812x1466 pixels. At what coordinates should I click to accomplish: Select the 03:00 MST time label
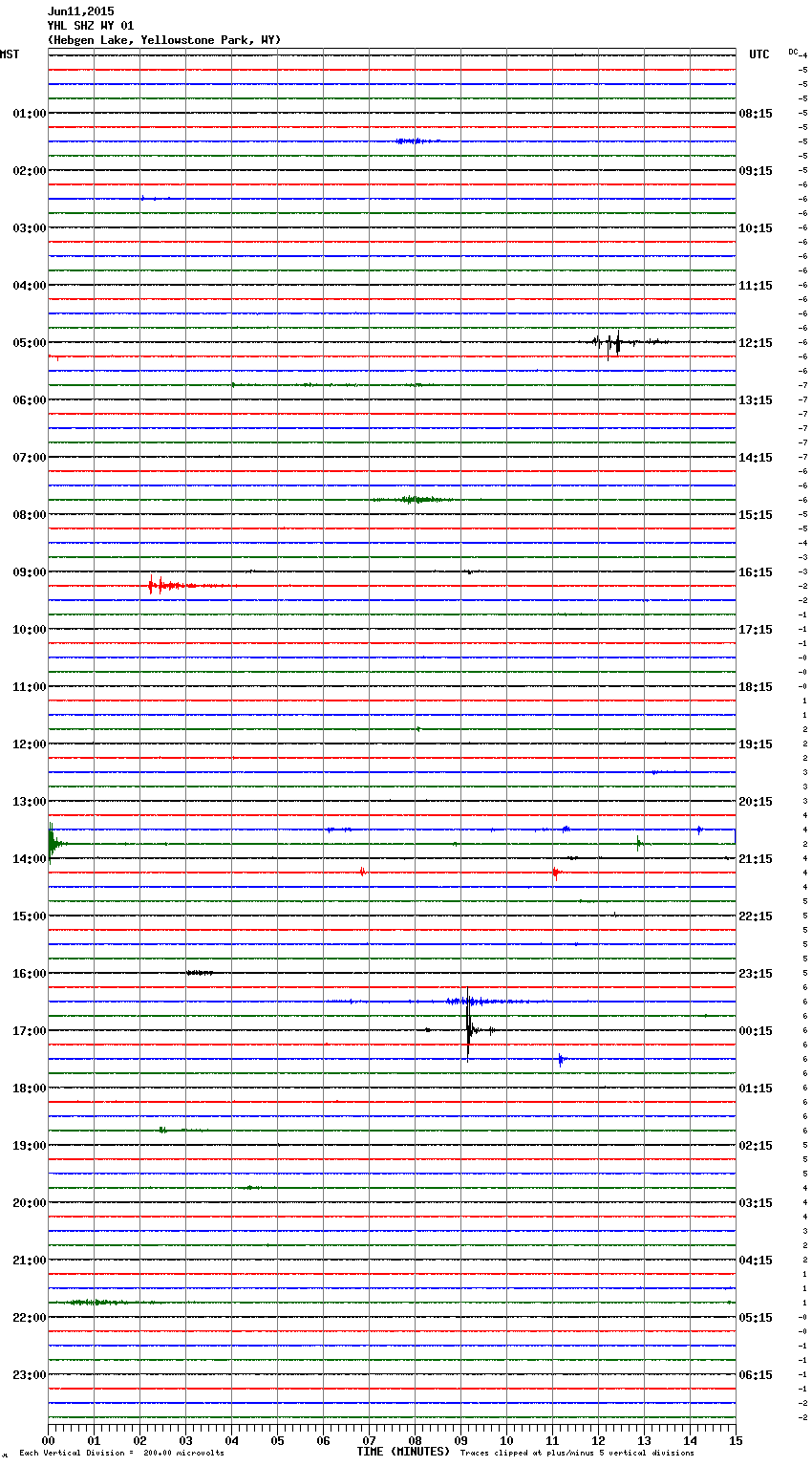(30, 228)
